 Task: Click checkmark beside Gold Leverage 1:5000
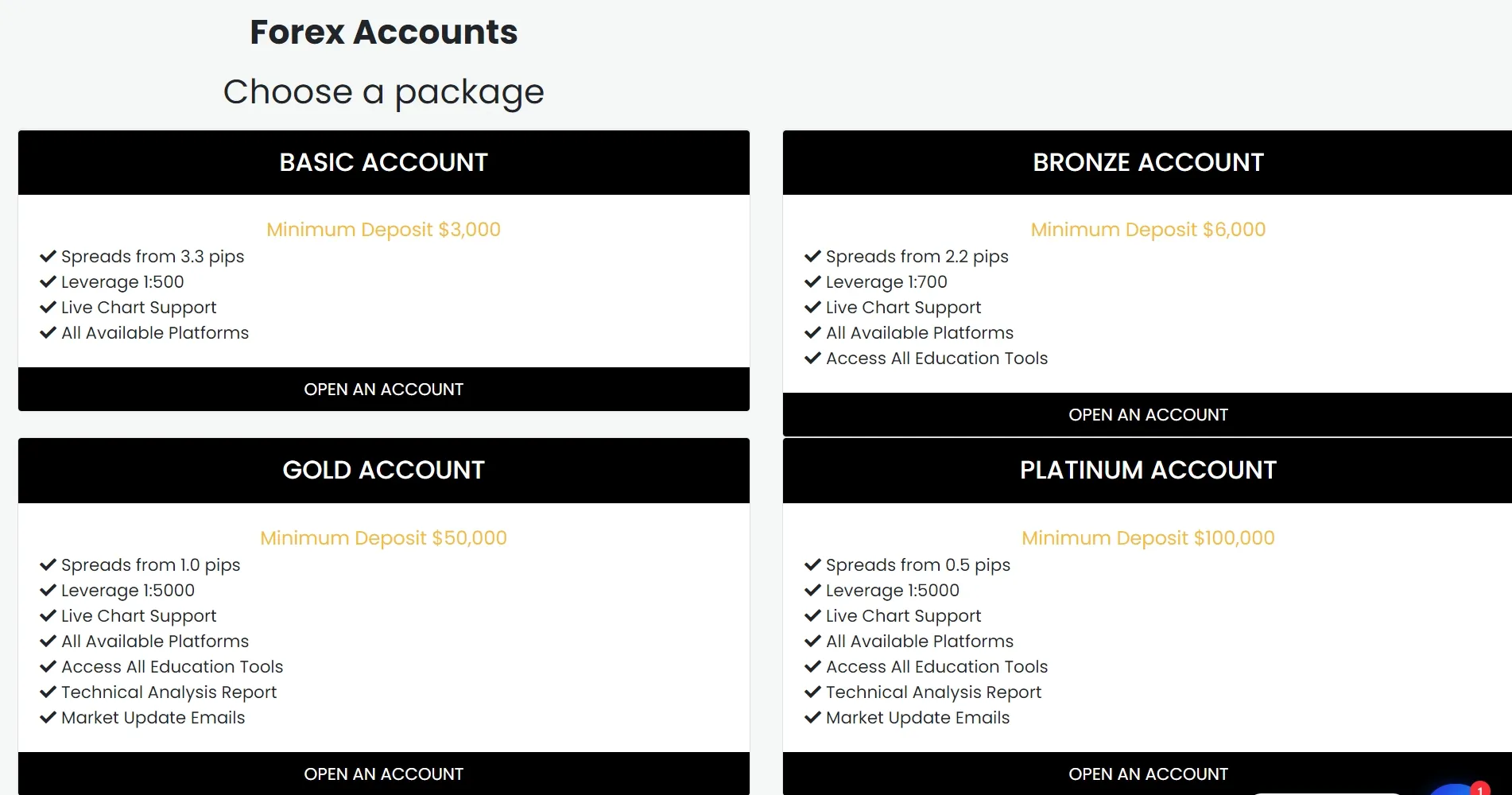(x=48, y=590)
